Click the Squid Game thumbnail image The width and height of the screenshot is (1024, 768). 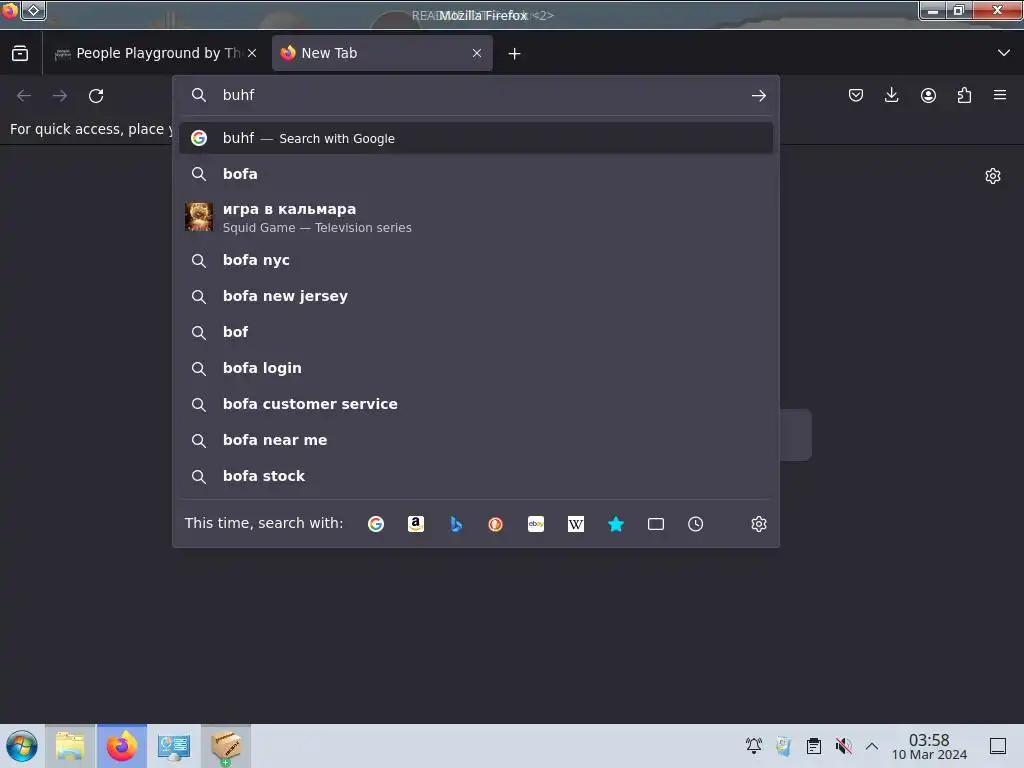(199, 217)
